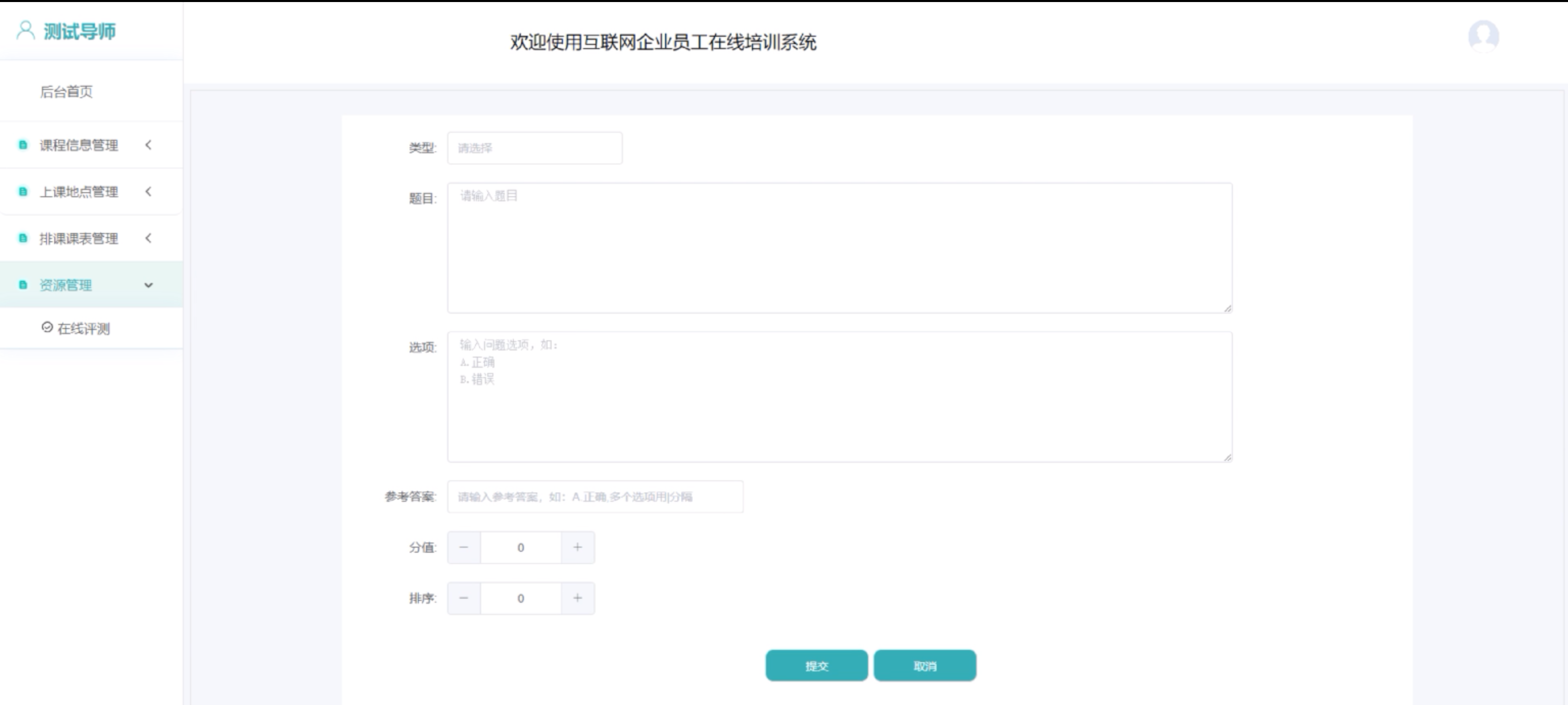
Task: Increase 分值 with the plus button
Action: (577, 547)
